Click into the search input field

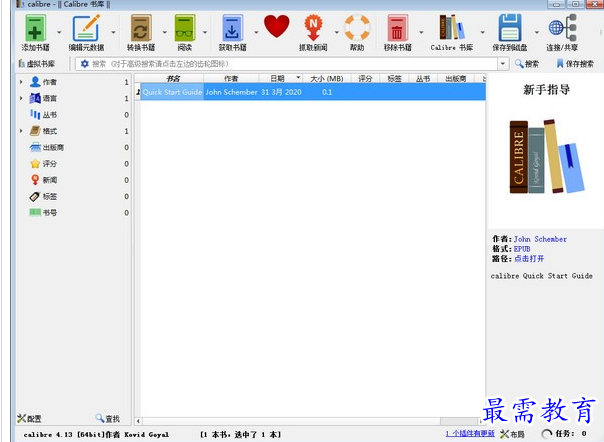pos(293,64)
